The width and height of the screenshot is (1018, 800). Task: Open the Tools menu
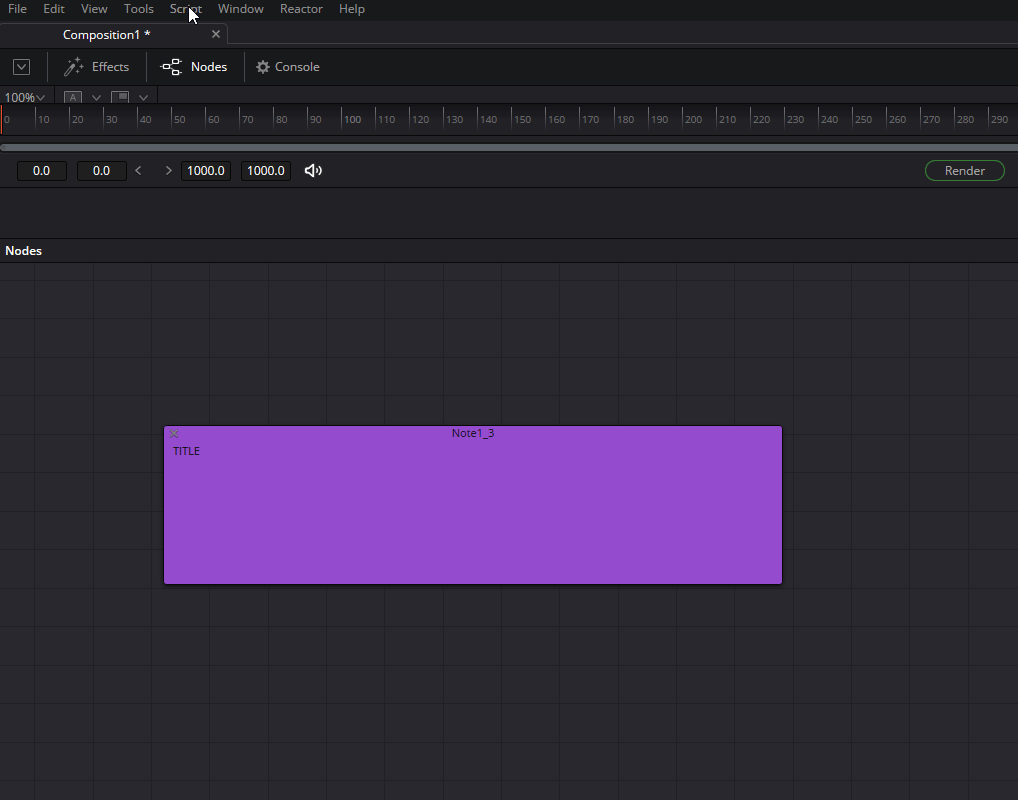(139, 9)
